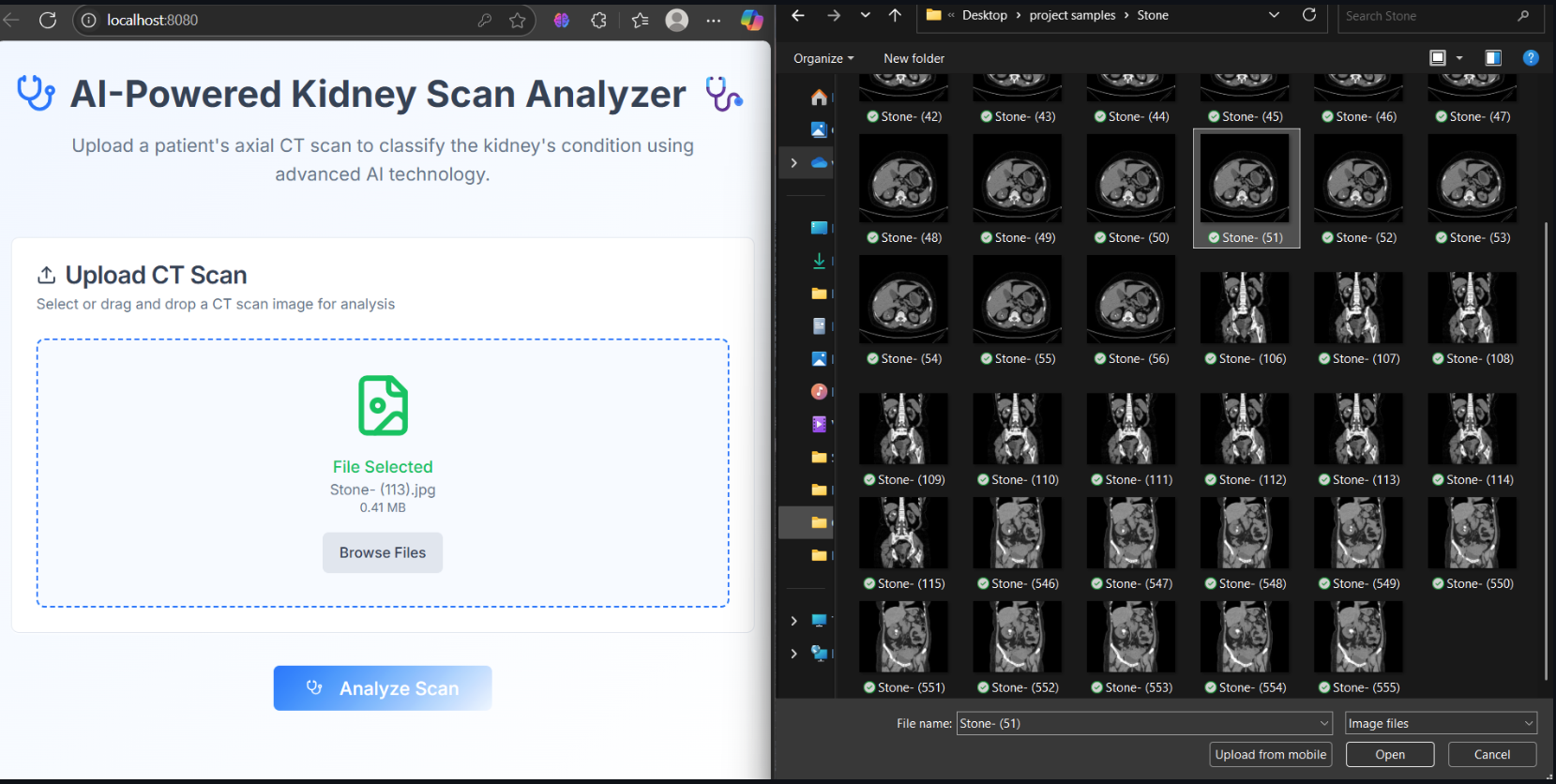
Task: Select thumbnail Stone- (550)
Action: (1473, 544)
